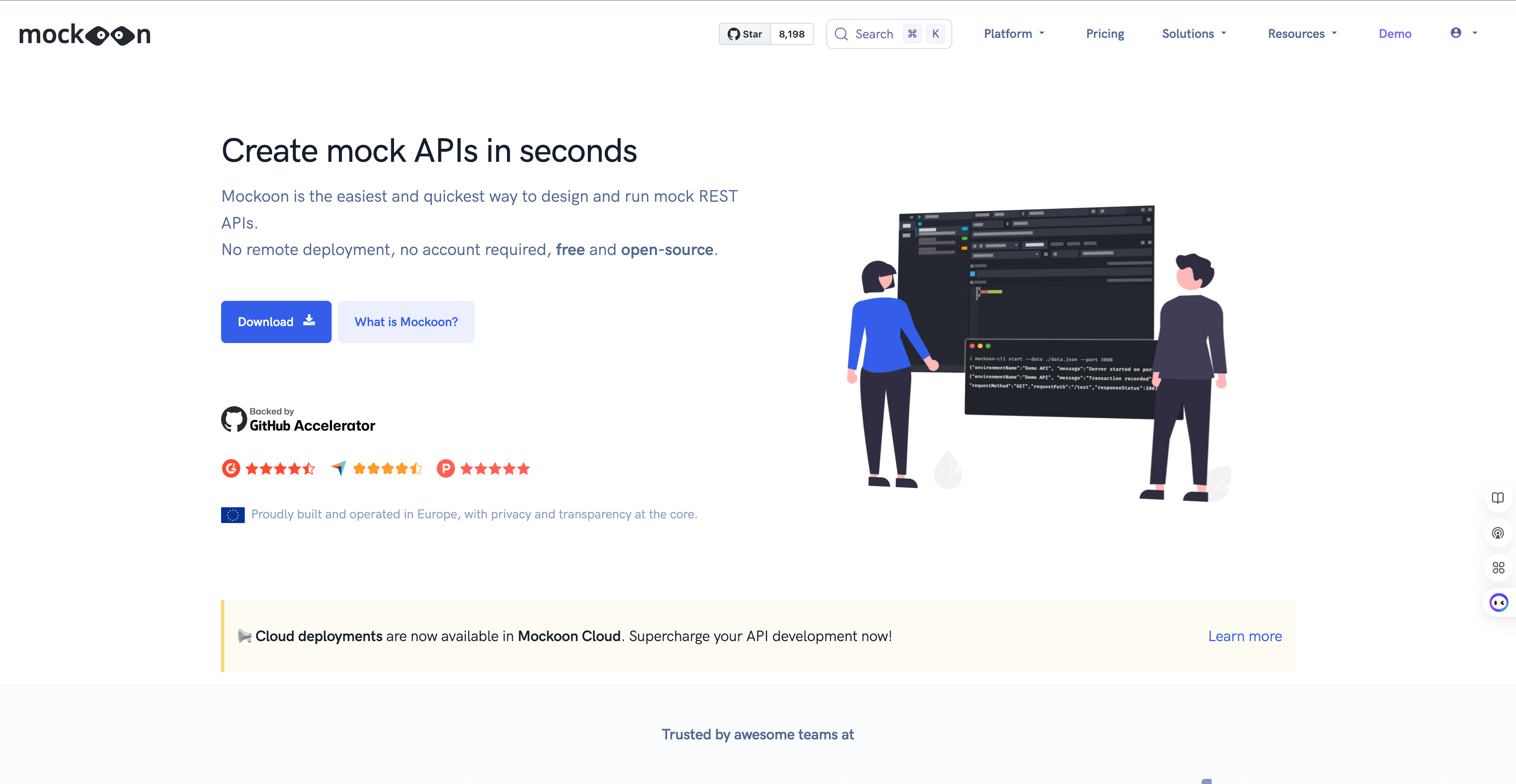Click the blue Download button
The width and height of the screenshot is (1516, 784).
tap(276, 321)
